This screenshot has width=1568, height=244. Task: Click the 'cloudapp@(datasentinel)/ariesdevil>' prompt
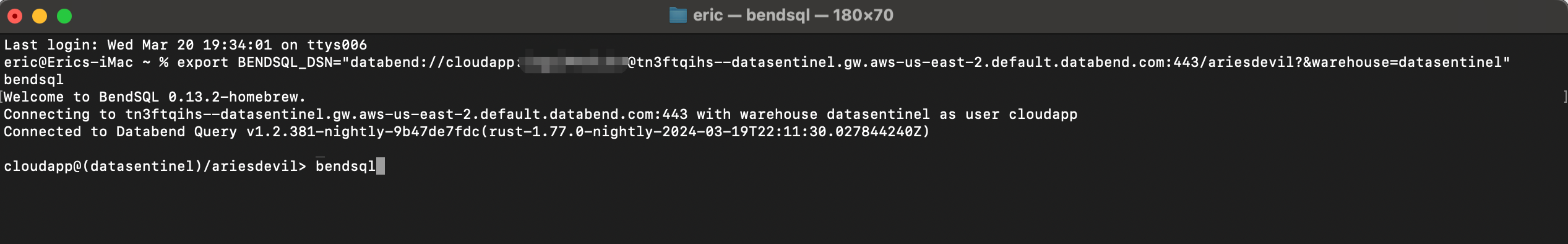(155, 167)
